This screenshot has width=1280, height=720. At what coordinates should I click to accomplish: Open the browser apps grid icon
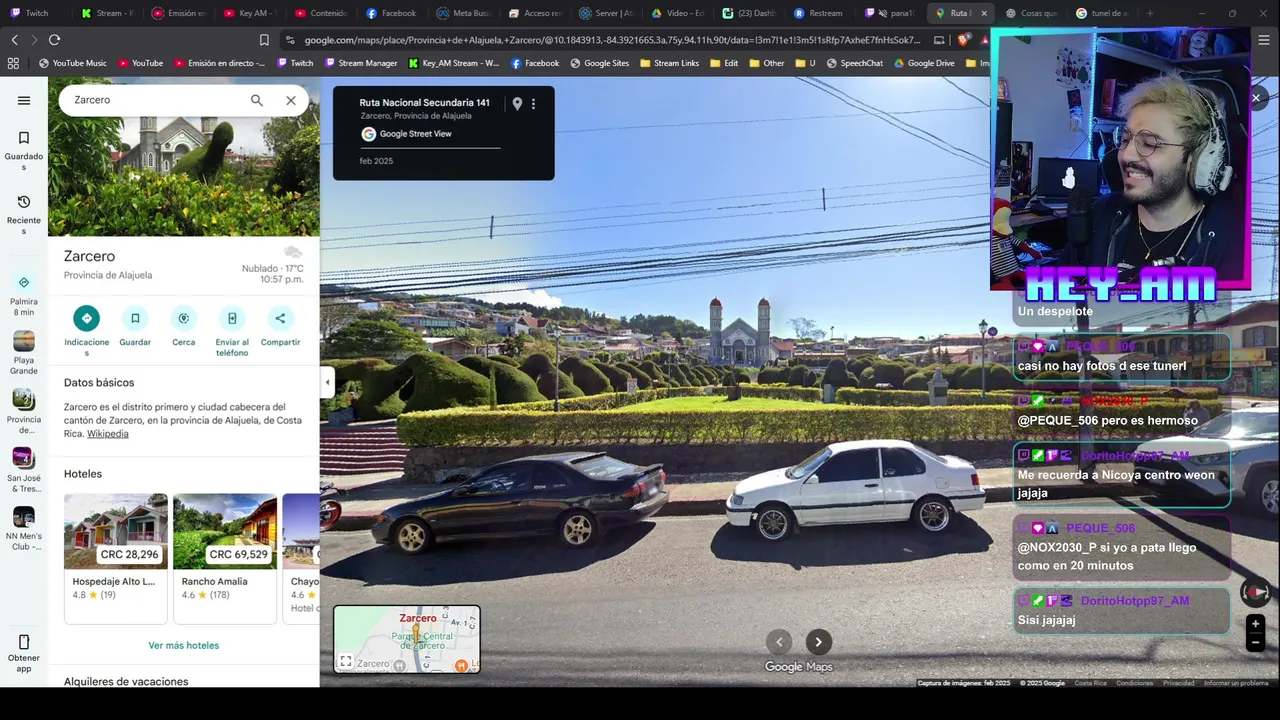click(13, 63)
